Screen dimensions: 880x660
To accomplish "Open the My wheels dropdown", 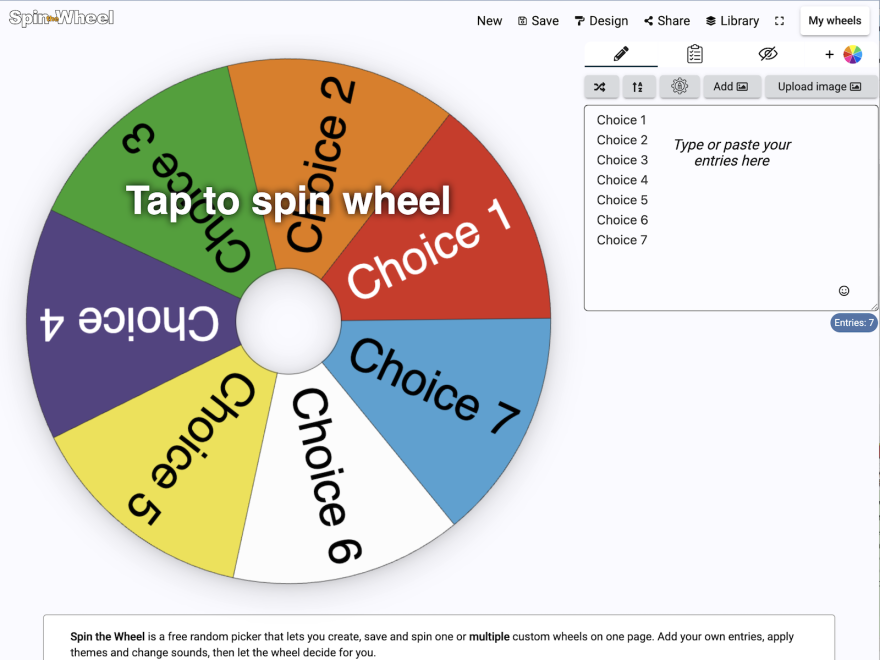I will (x=835, y=21).
